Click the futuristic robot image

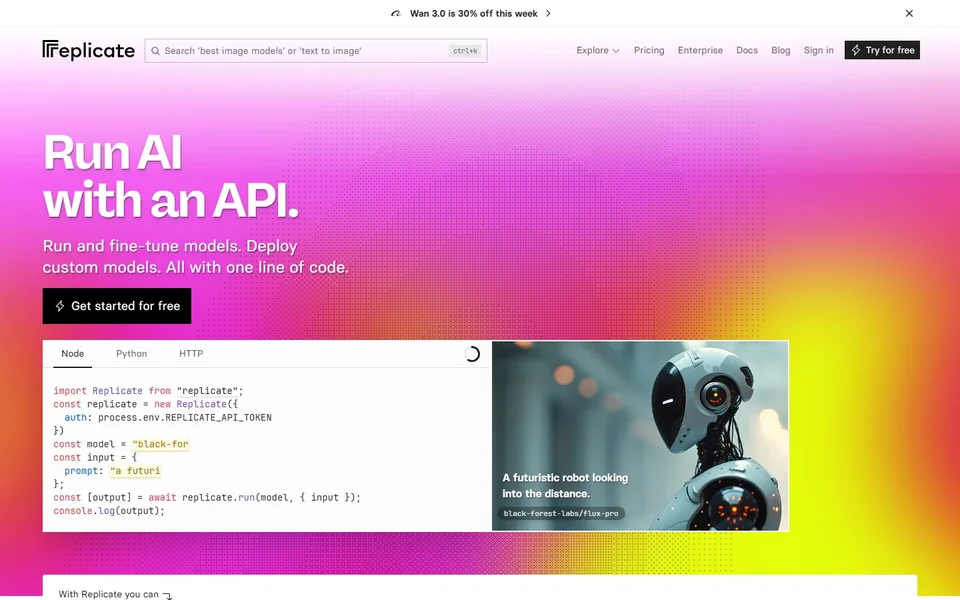tap(640, 436)
